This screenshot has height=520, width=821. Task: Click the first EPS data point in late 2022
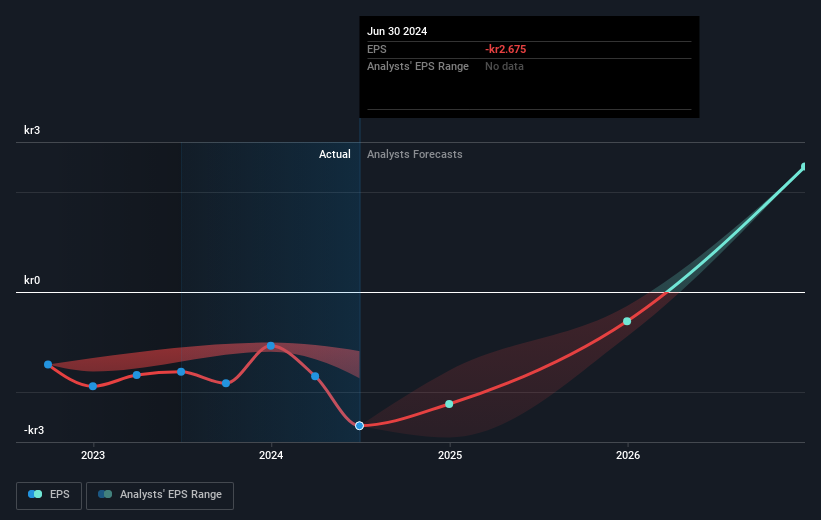point(48,364)
